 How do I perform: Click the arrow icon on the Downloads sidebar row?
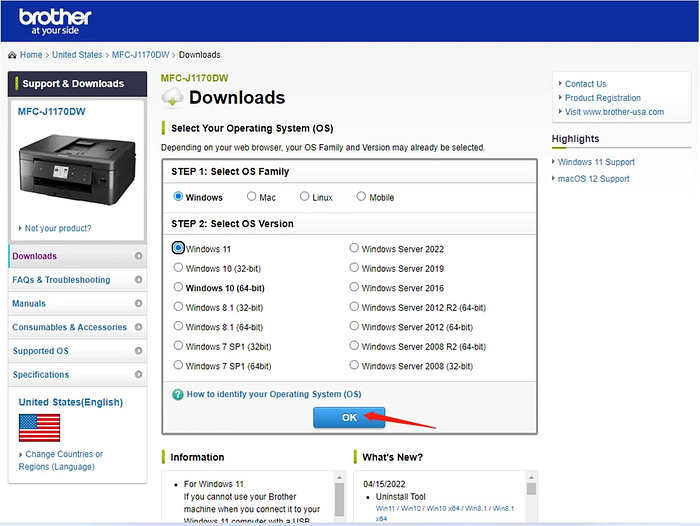[138, 256]
